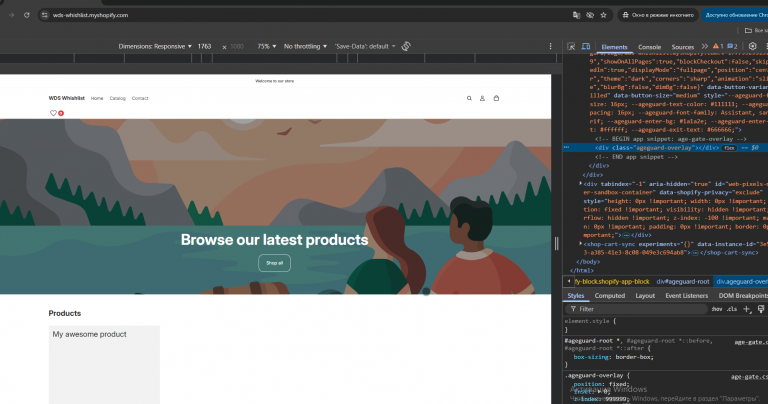The width and height of the screenshot is (768, 404).
Task: Toggle the rendering emulations paintbrush icon
Action: click(761, 309)
